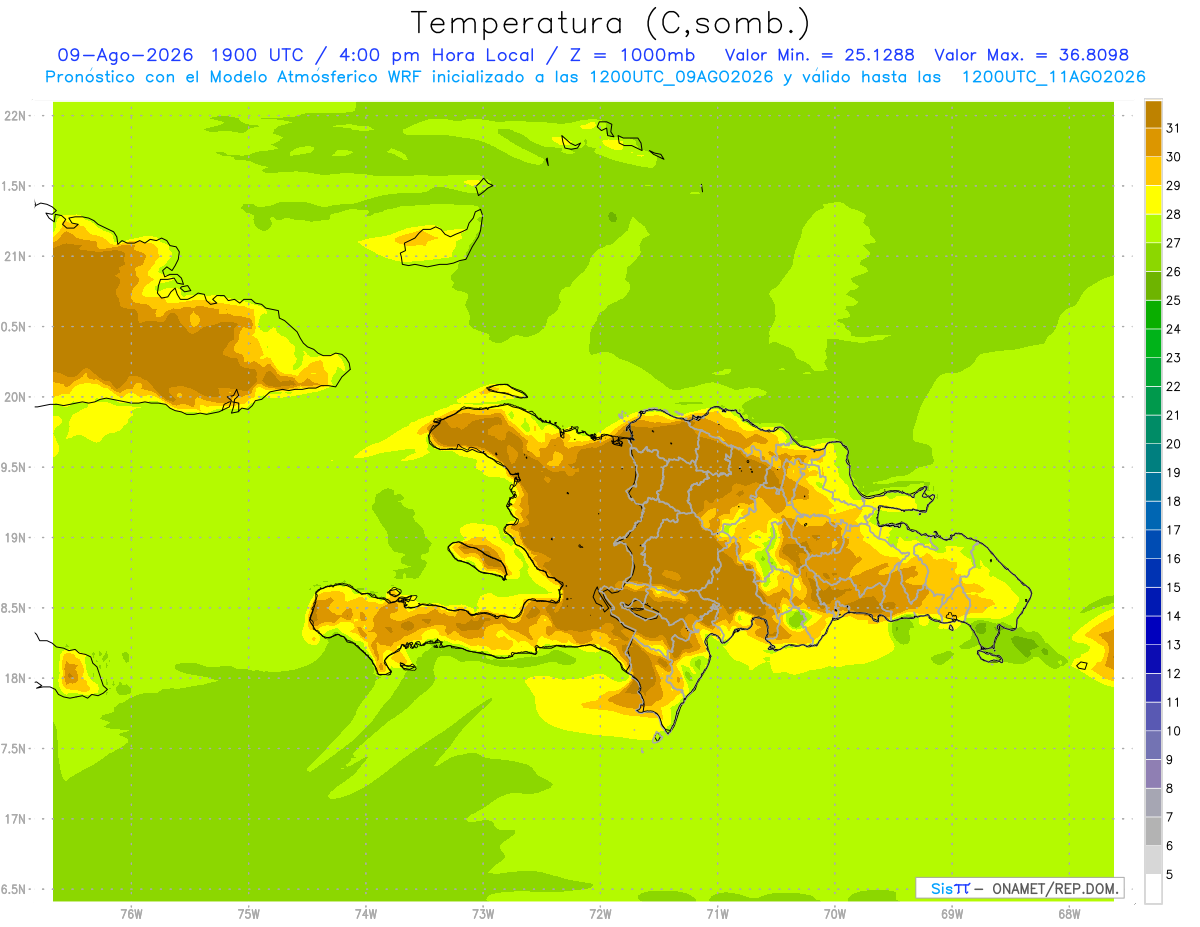Select the date text "09-Ago-2026"

tap(126, 55)
